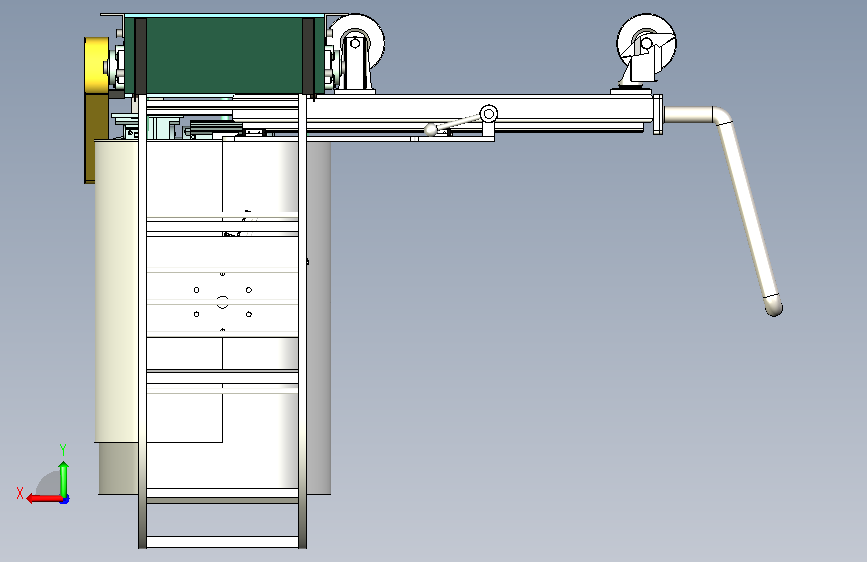Select the dark green motor housing block
Viewport: 867px width, 562px height.
click(224, 55)
